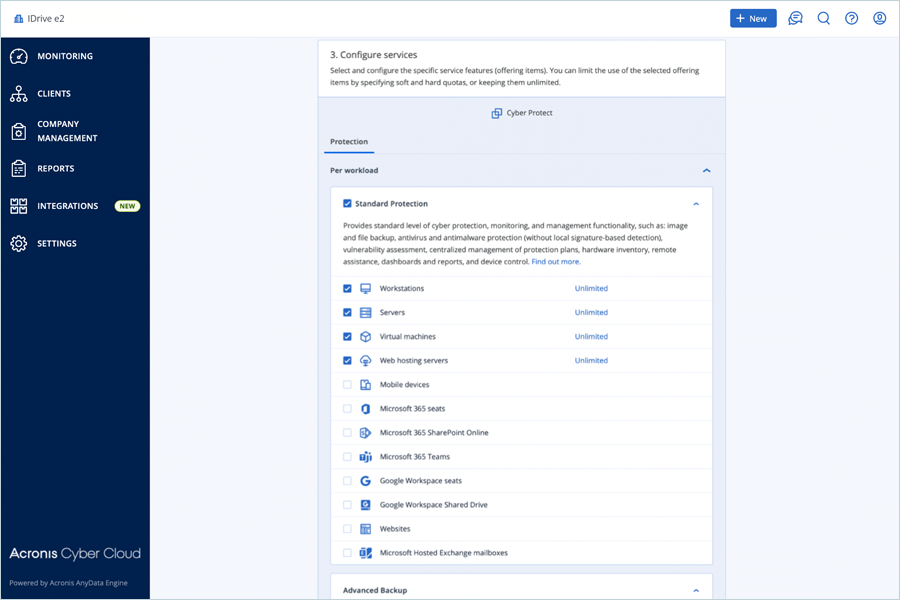Click the Clients hierarchy icon
Screen dimensions: 900x600
tap(18, 94)
